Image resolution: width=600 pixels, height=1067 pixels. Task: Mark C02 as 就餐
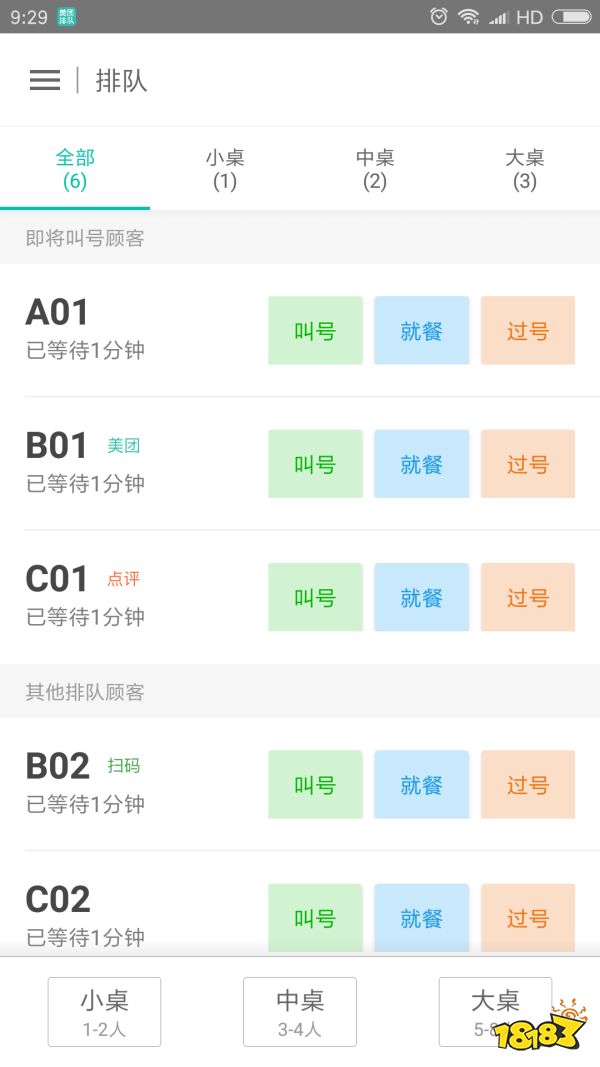pos(421,917)
